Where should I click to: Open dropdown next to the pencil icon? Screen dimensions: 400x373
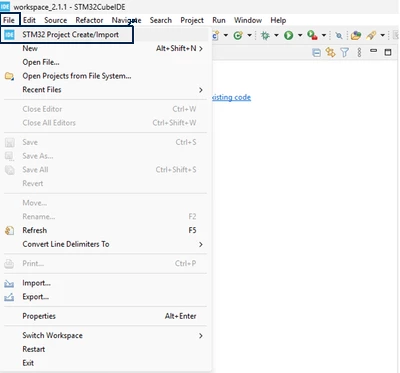[383, 35]
